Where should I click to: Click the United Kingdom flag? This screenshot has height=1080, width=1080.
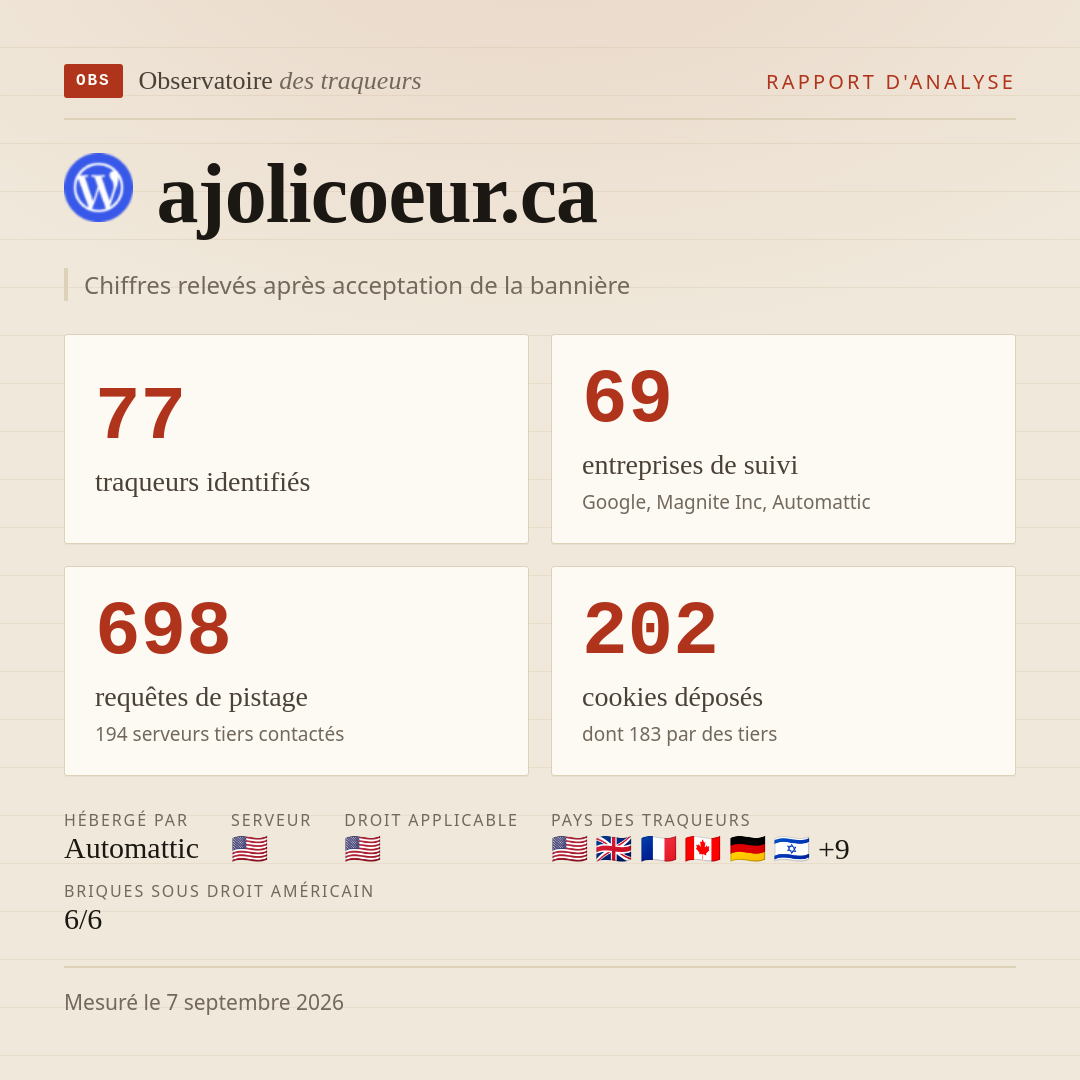click(614, 849)
